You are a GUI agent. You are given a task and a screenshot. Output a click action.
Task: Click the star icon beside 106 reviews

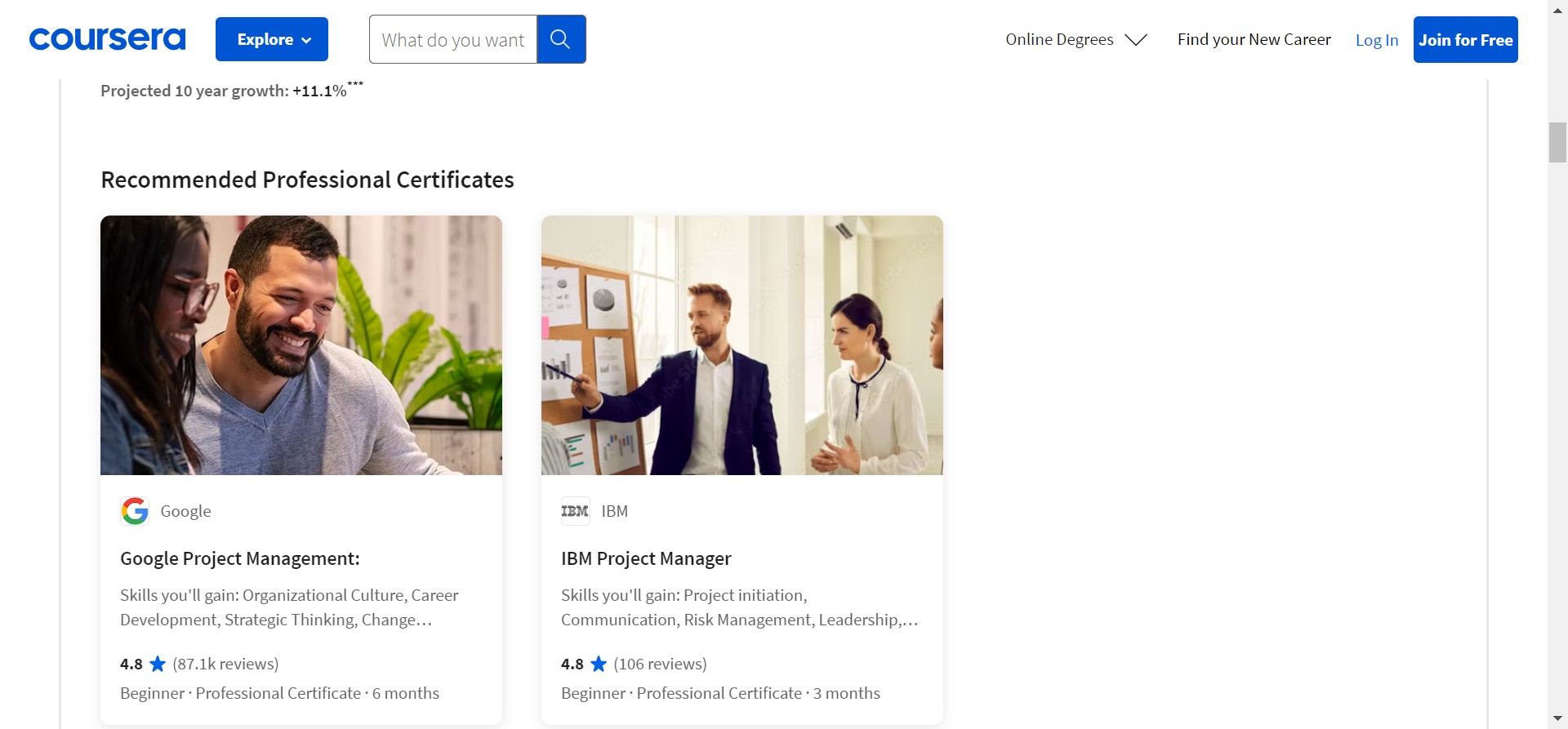599,664
